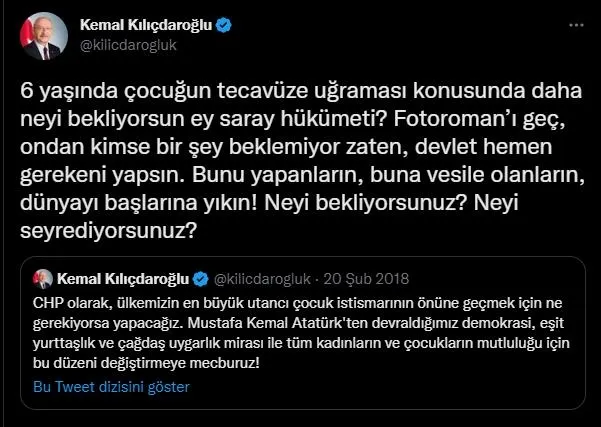
Task: Click the verified badge in the quoted tweet
Action: [x=199, y=277]
